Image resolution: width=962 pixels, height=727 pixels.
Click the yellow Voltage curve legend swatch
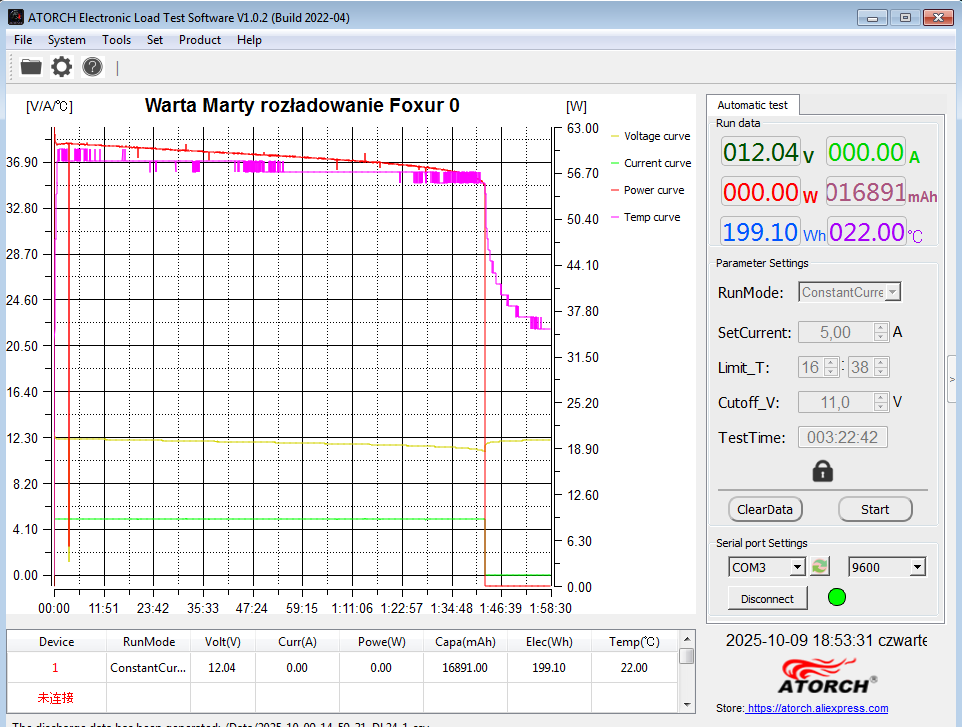pos(615,136)
